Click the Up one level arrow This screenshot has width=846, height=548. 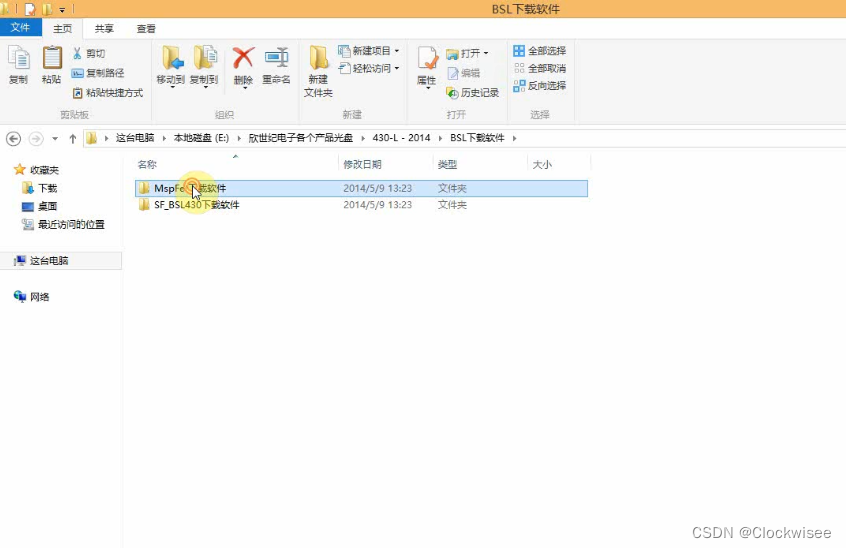73,139
